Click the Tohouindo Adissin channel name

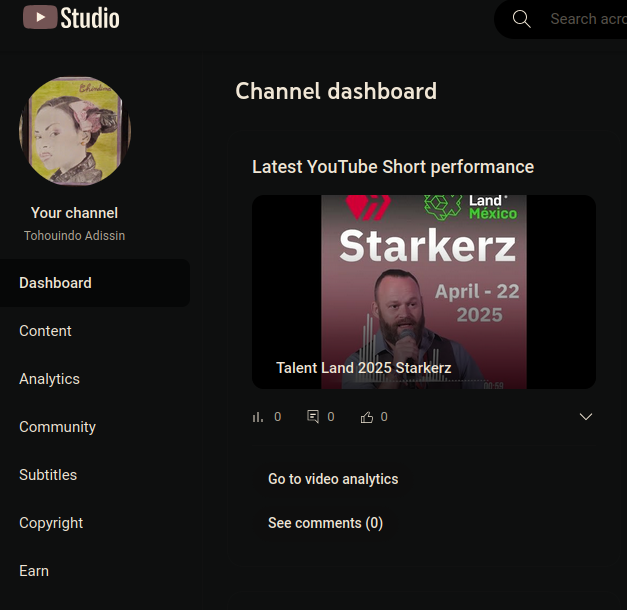(74, 236)
